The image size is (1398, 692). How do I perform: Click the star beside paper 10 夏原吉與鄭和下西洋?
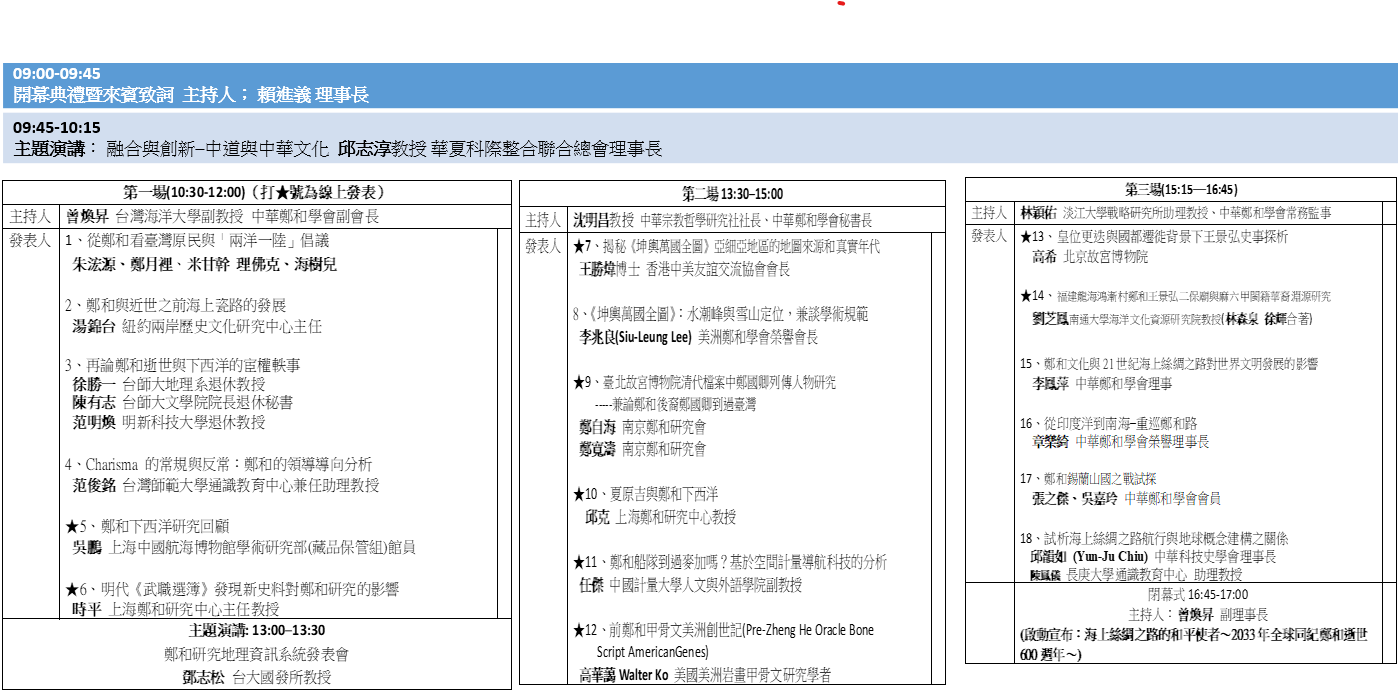point(579,494)
